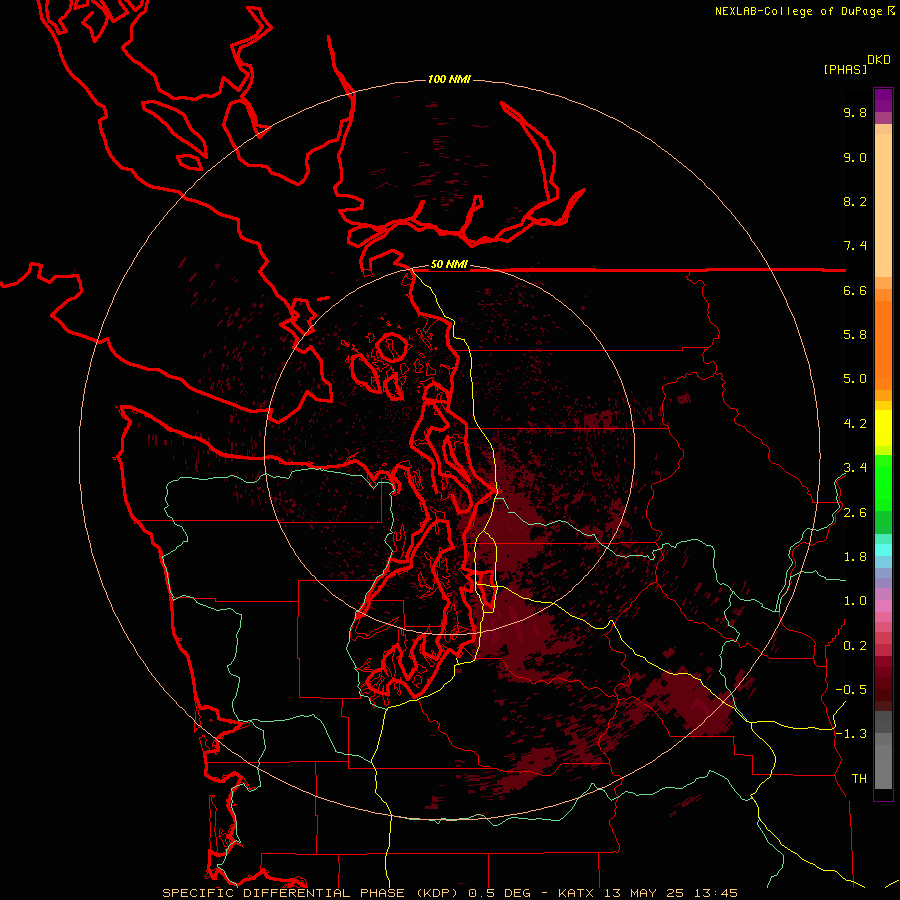
Task: Pick the 0.2 legend value
Action: coord(855,646)
